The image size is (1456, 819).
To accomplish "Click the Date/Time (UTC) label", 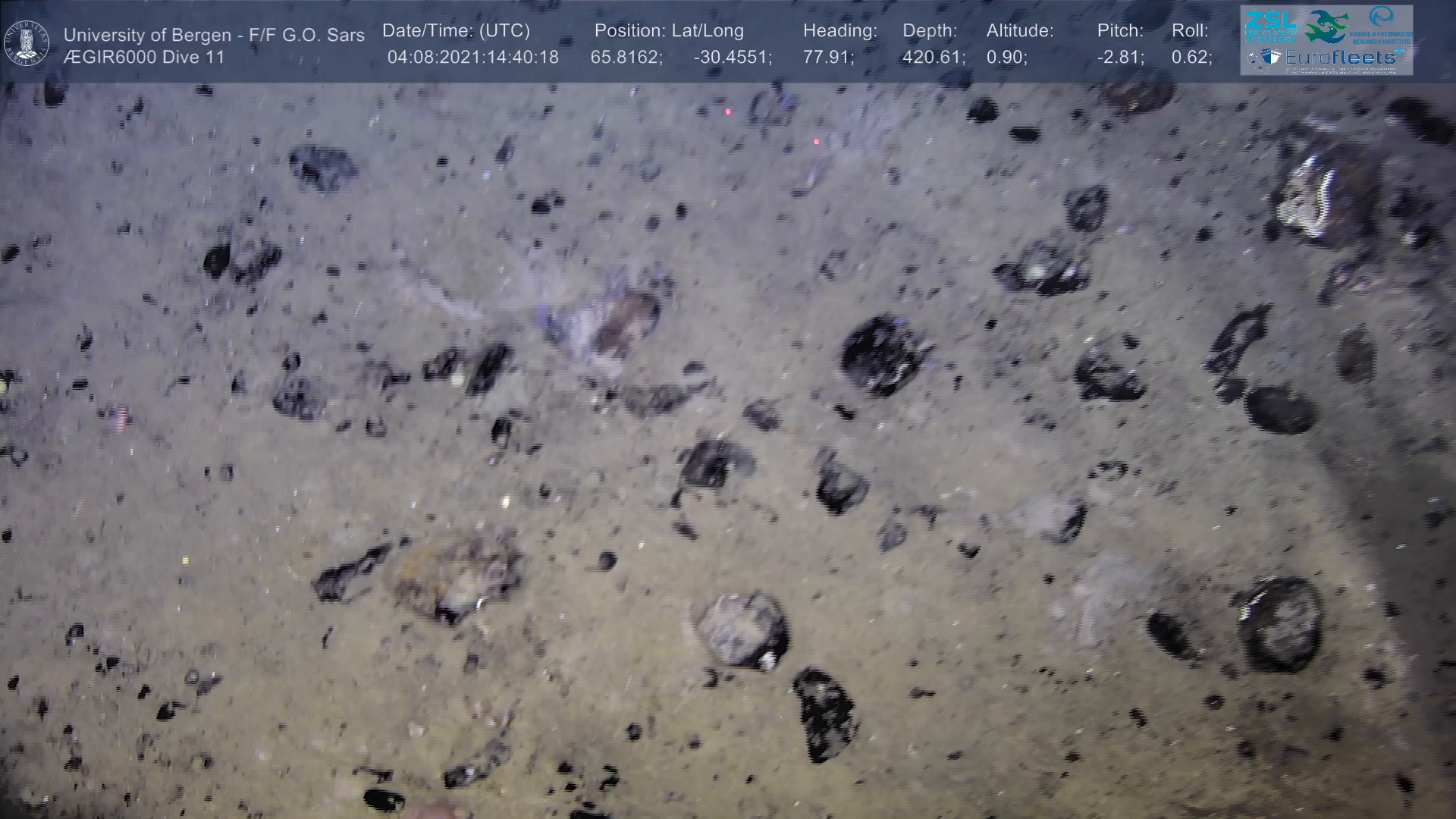I will pyautogui.click(x=456, y=31).
